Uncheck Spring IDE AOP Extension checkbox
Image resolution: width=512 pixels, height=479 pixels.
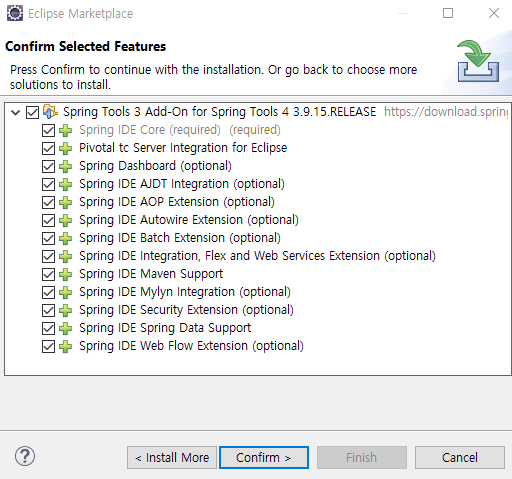(48, 202)
